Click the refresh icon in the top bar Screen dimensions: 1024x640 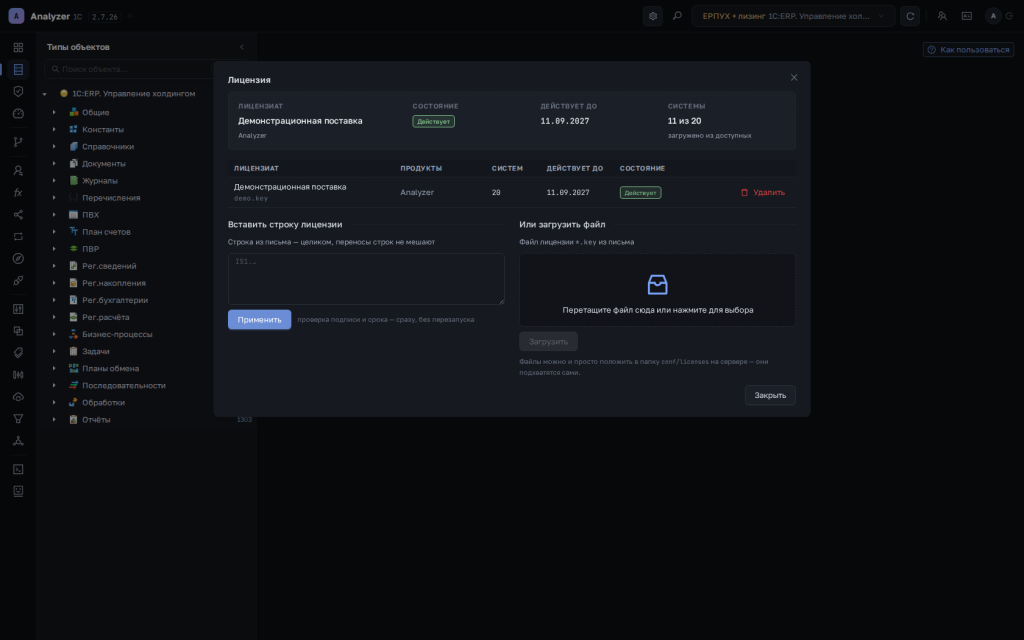[x=910, y=16]
